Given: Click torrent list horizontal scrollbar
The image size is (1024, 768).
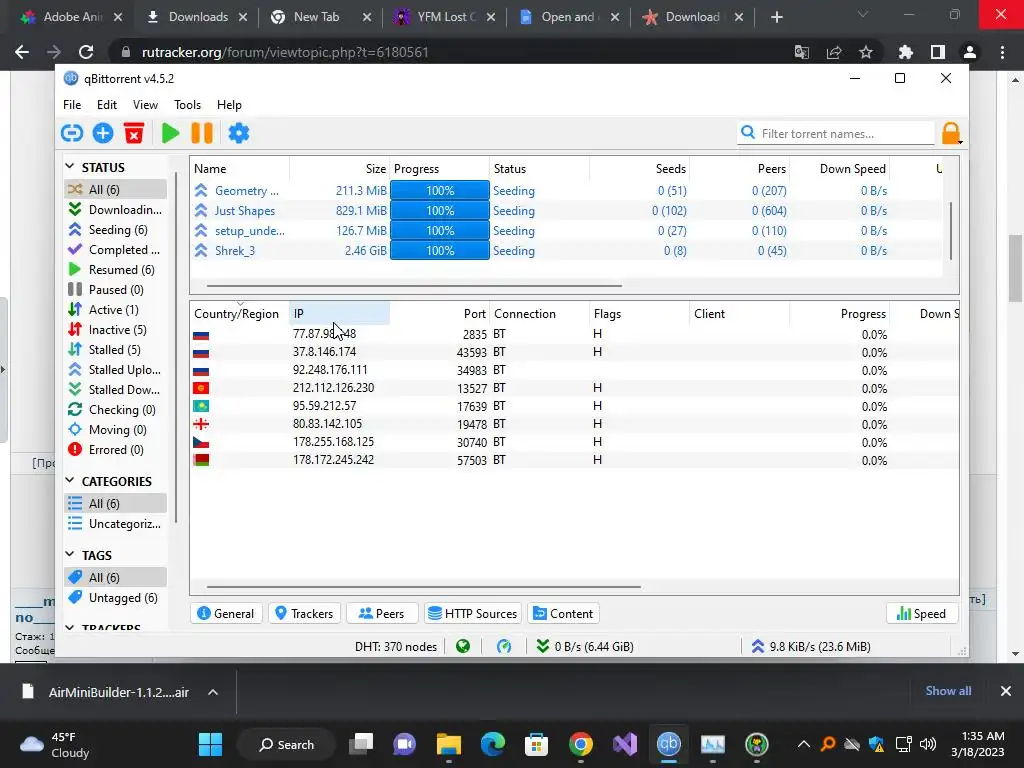Looking at the screenshot, I should click(x=414, y=285).
